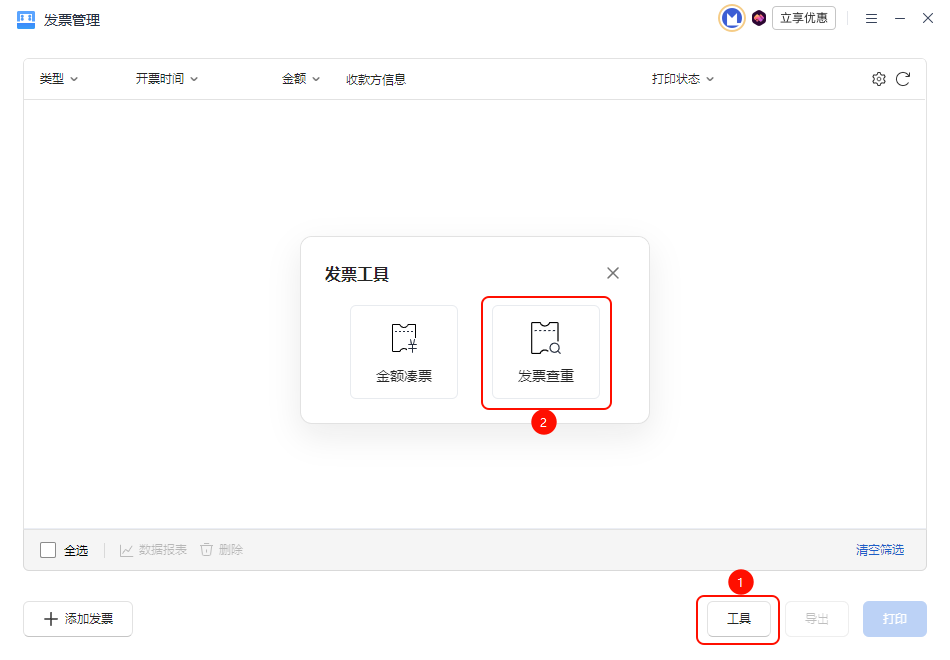Image resolution: width=950 pixels, height=660 pixels.
Task: Toggle the 全选 checkbox
Action: pos(48,549)
